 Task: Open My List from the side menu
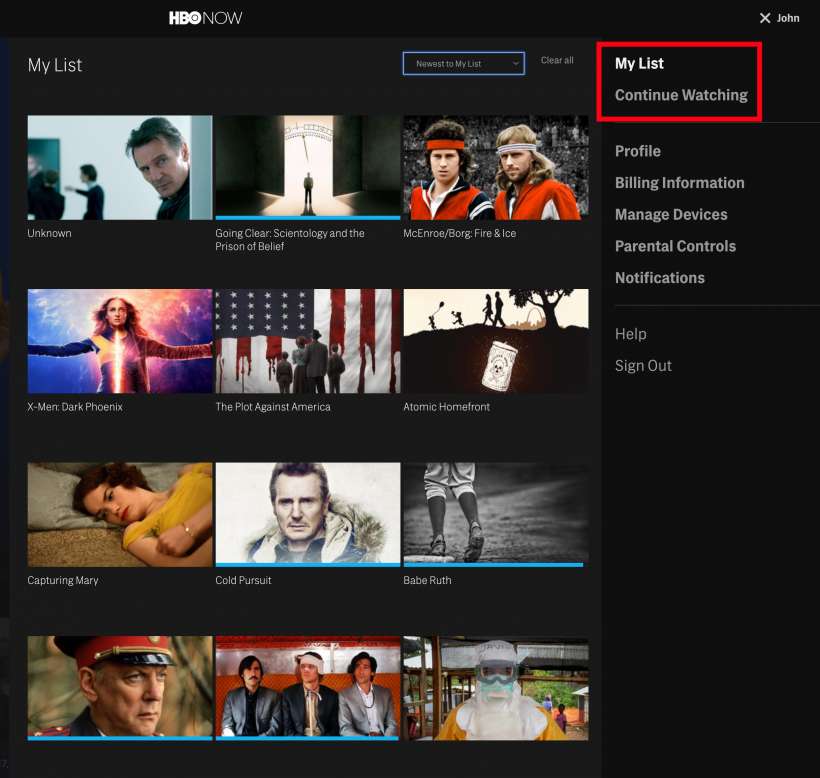pyautogui.click(x=639, y=63)
